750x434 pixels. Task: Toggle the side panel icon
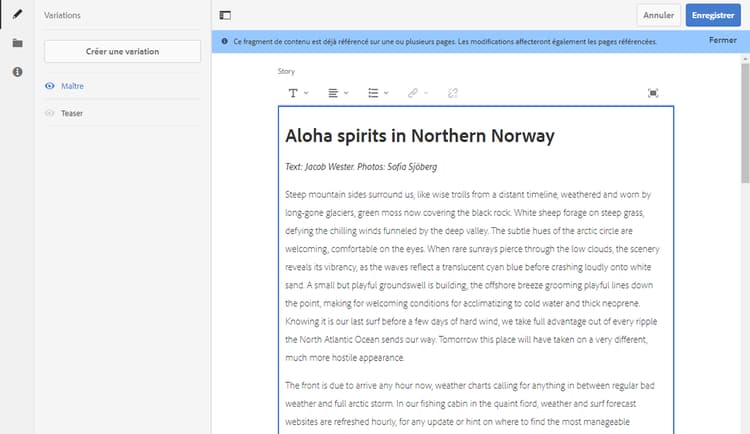point(225,15)
